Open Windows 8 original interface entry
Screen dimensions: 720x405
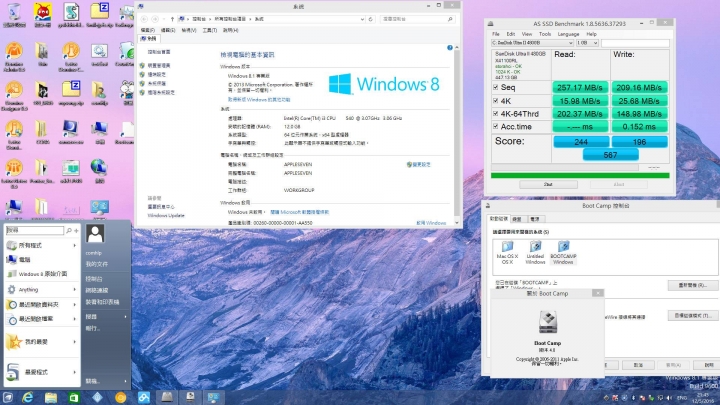coord(42,274)
